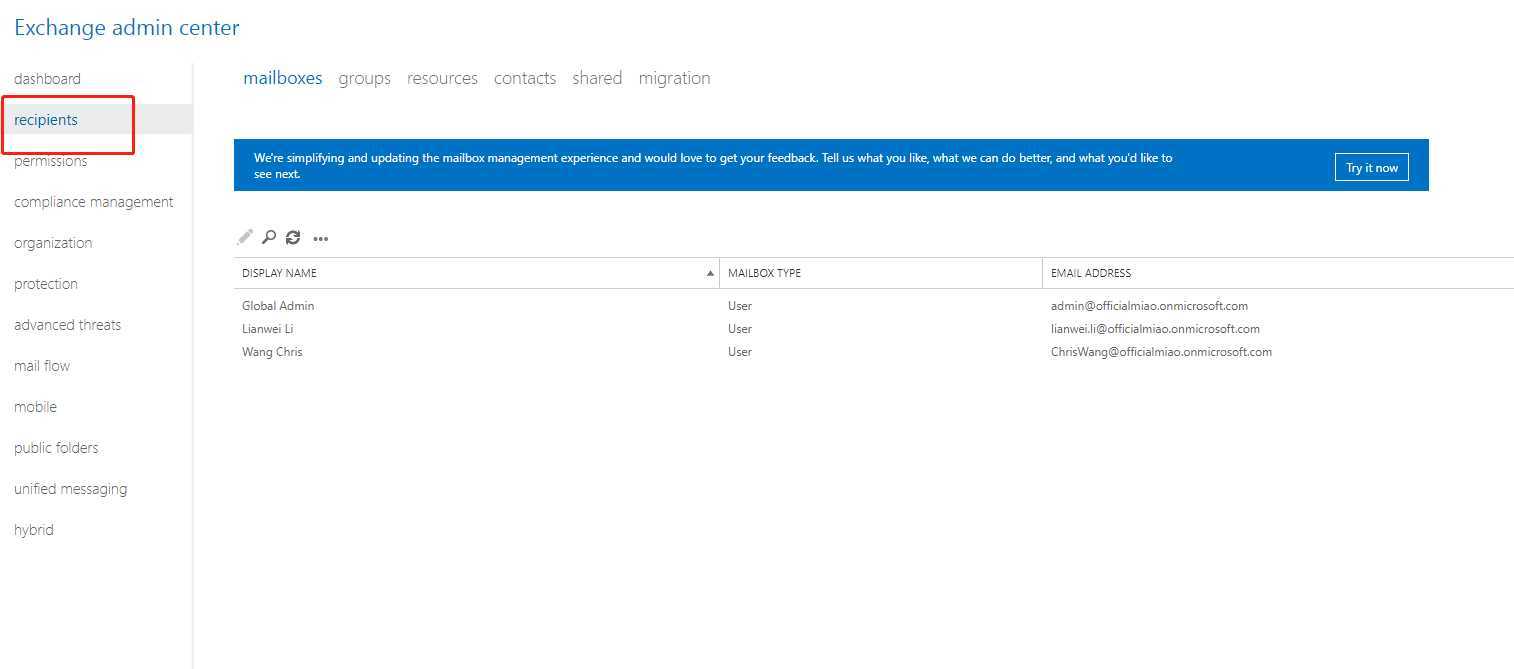Click the pencil edit icon
This screenshot has height=669, width=1514.
pos(245,237)
